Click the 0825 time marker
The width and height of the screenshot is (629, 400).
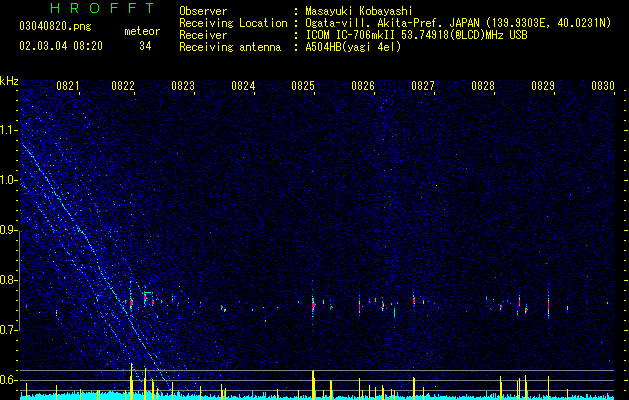pos(303,86)
